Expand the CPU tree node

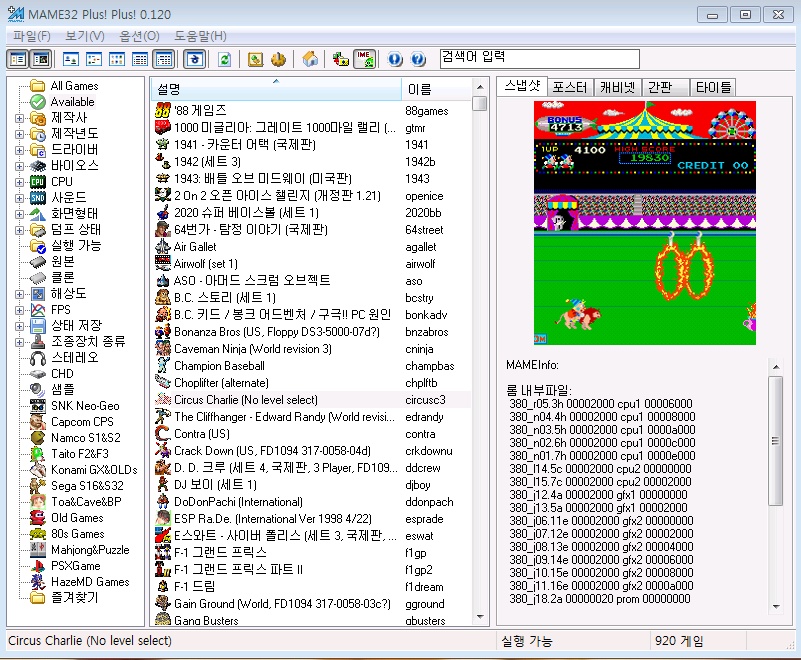click(19, 182)
